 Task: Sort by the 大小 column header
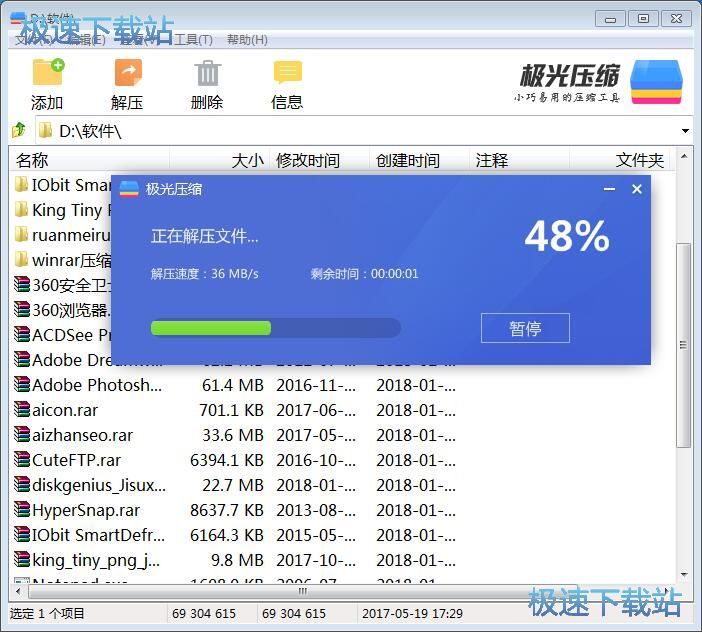(x=219, y=160)
